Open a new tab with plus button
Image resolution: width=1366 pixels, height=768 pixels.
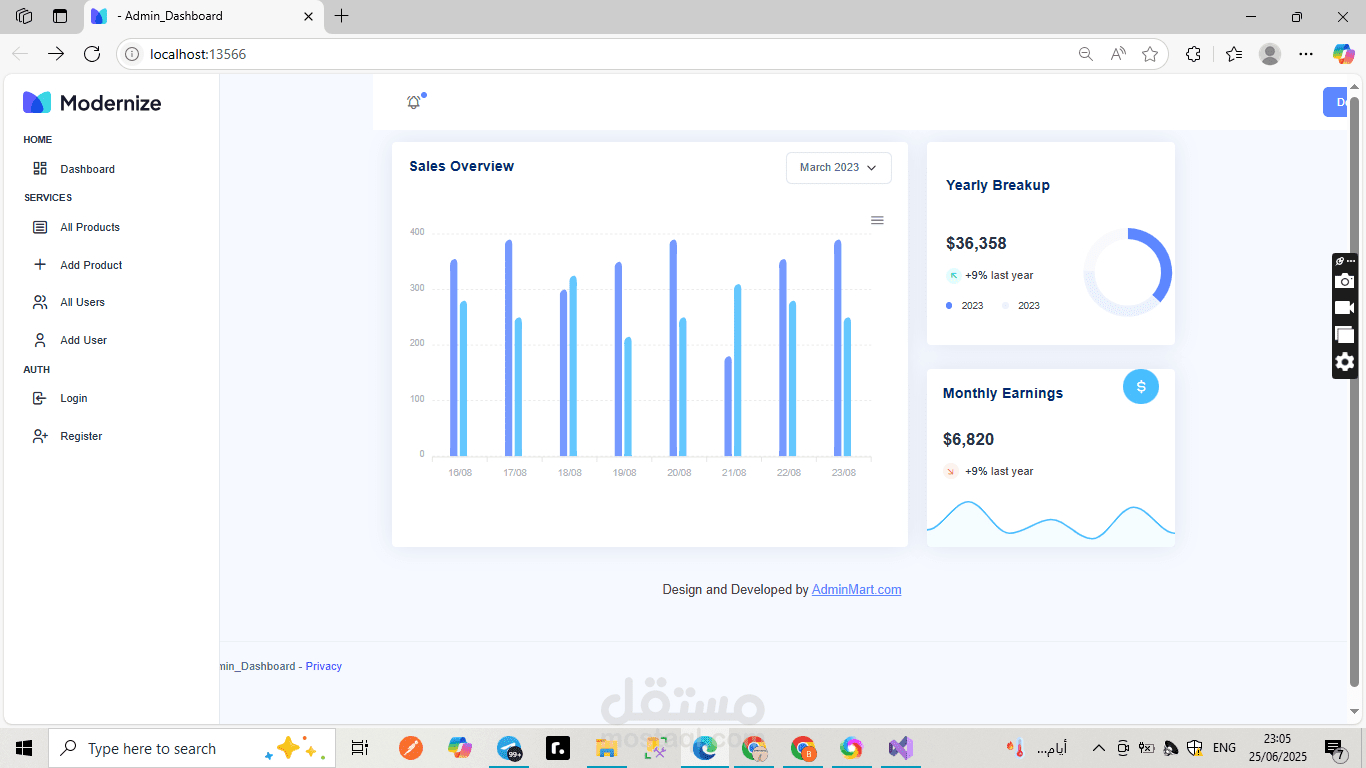[342, 16]
